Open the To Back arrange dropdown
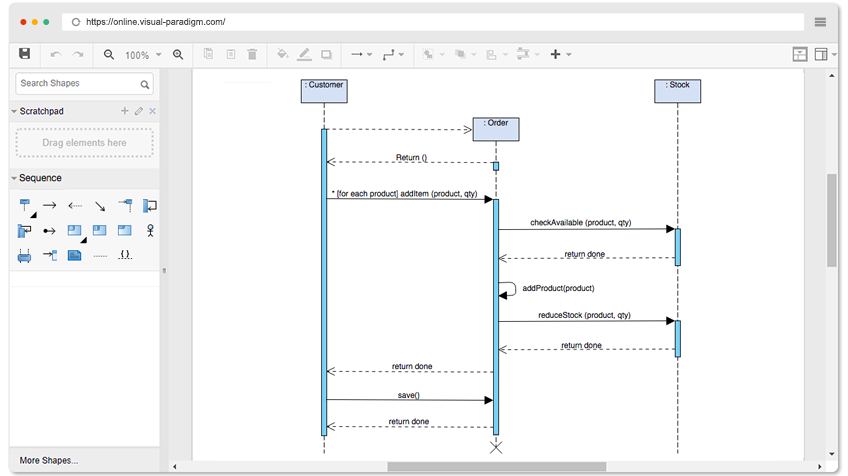The image size is (848, 476). click(465, 55)
